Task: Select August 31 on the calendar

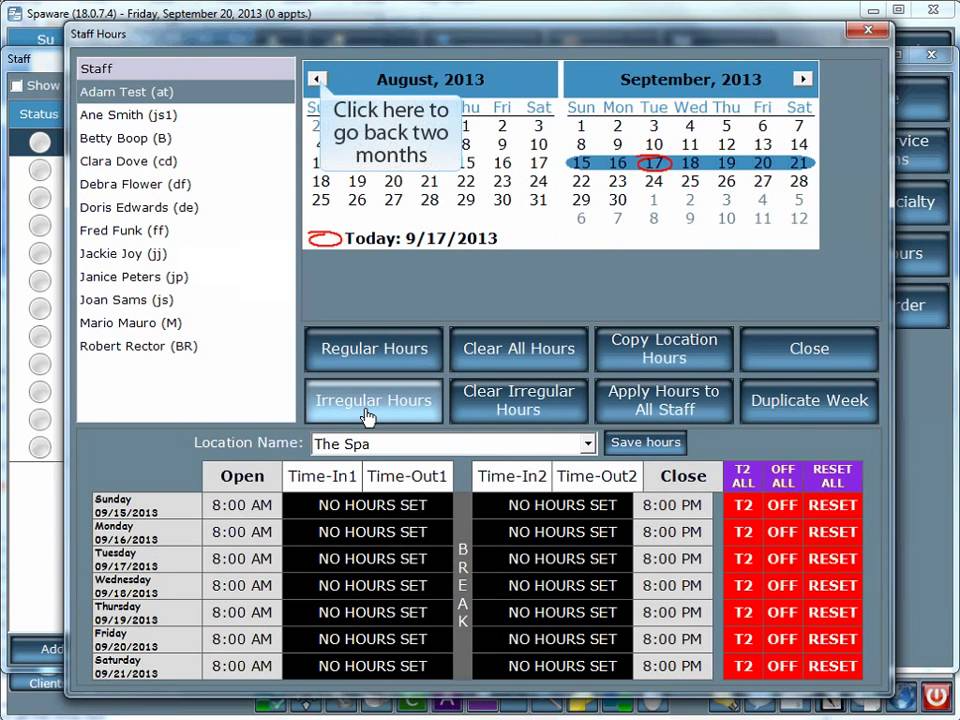Action: click(538, 200)
